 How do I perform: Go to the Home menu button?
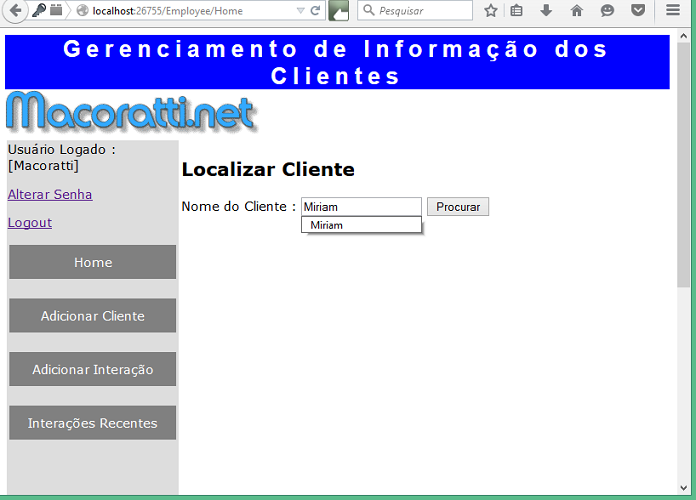click(92, 262)
